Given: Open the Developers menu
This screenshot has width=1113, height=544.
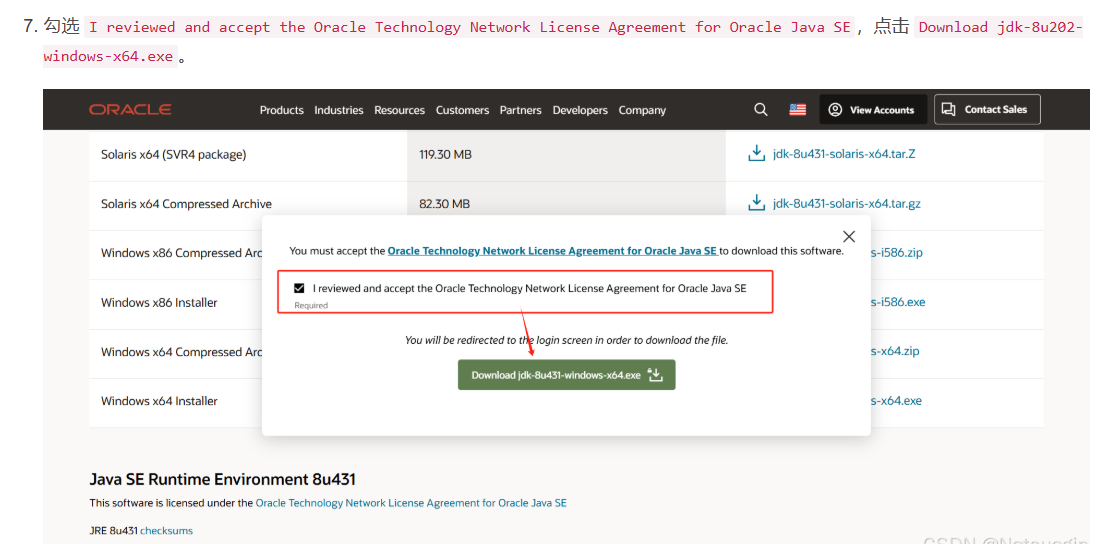Looking at the screenshot, I should pyautogui.click(x=580, y=110).
